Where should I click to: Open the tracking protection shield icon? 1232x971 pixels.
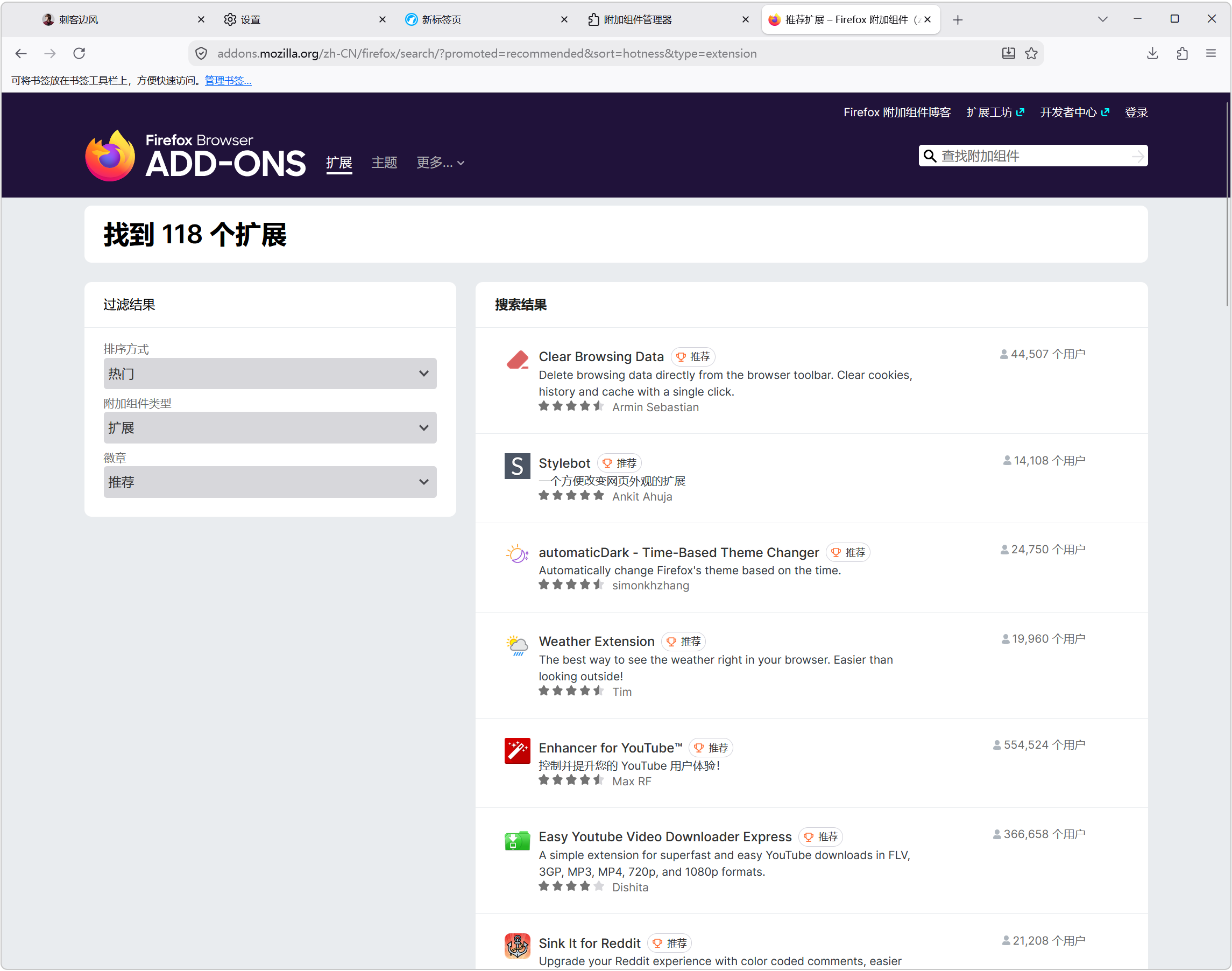coord(201,53)
